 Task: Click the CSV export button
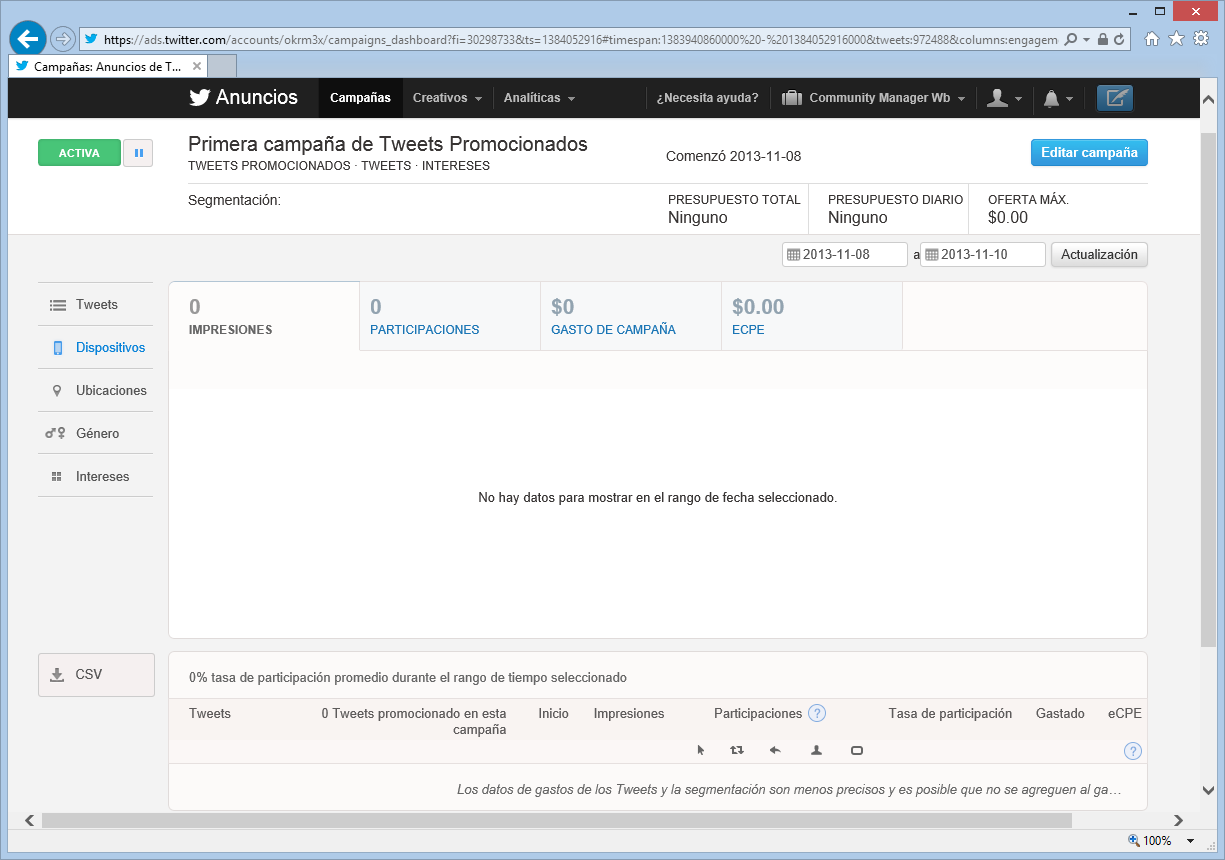96,675
